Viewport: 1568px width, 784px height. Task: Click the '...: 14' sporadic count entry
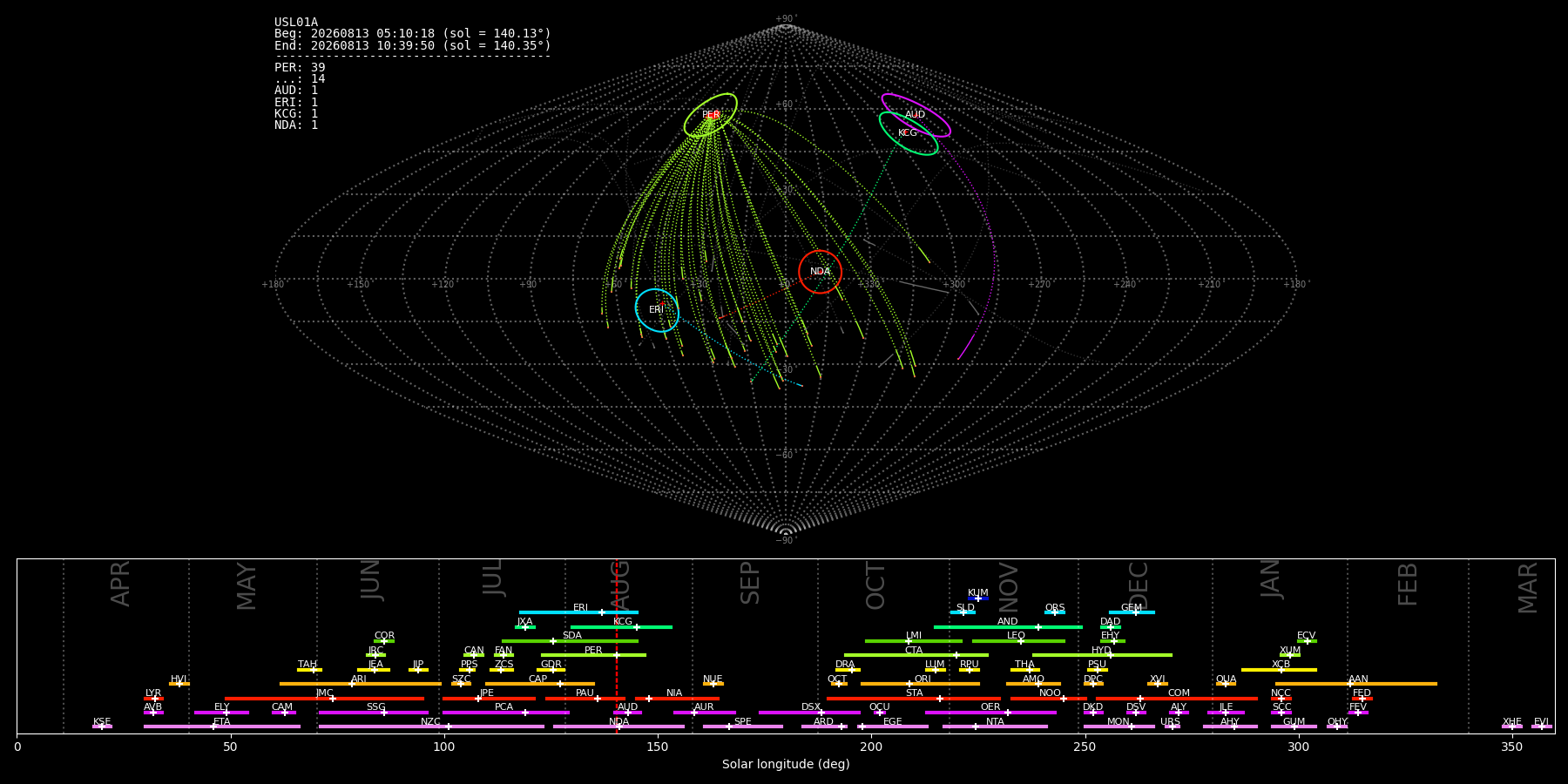pyautogui.click(x=300, y=78)
